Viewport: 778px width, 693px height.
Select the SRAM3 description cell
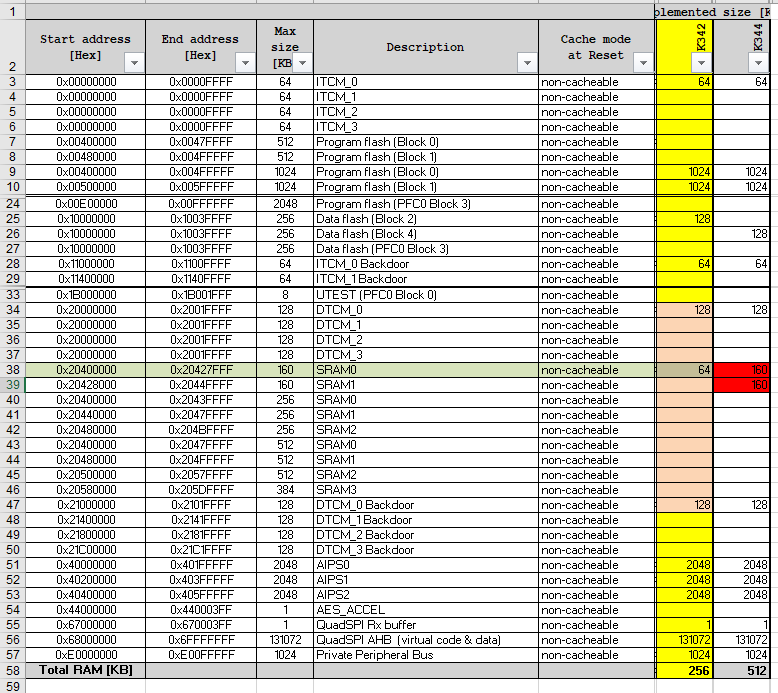pos(426,490)
